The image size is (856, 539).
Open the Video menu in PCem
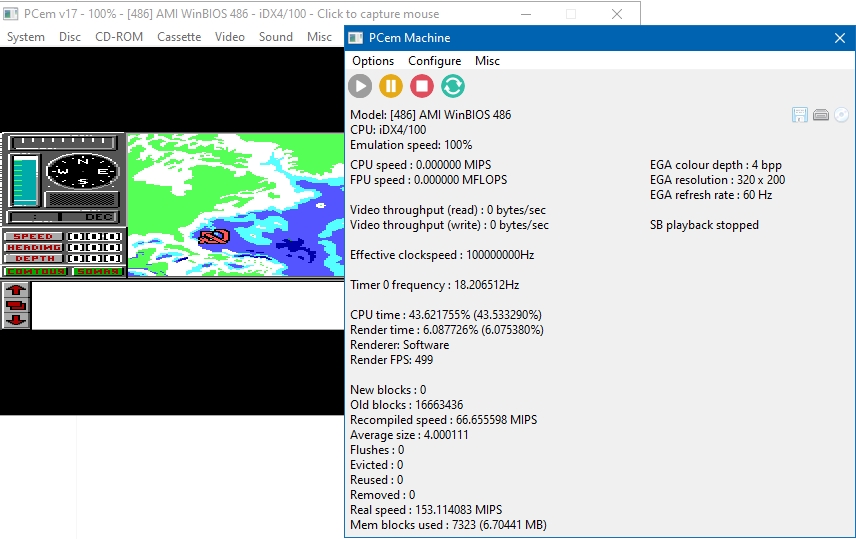pyautogui.click(x=230, y=37)
